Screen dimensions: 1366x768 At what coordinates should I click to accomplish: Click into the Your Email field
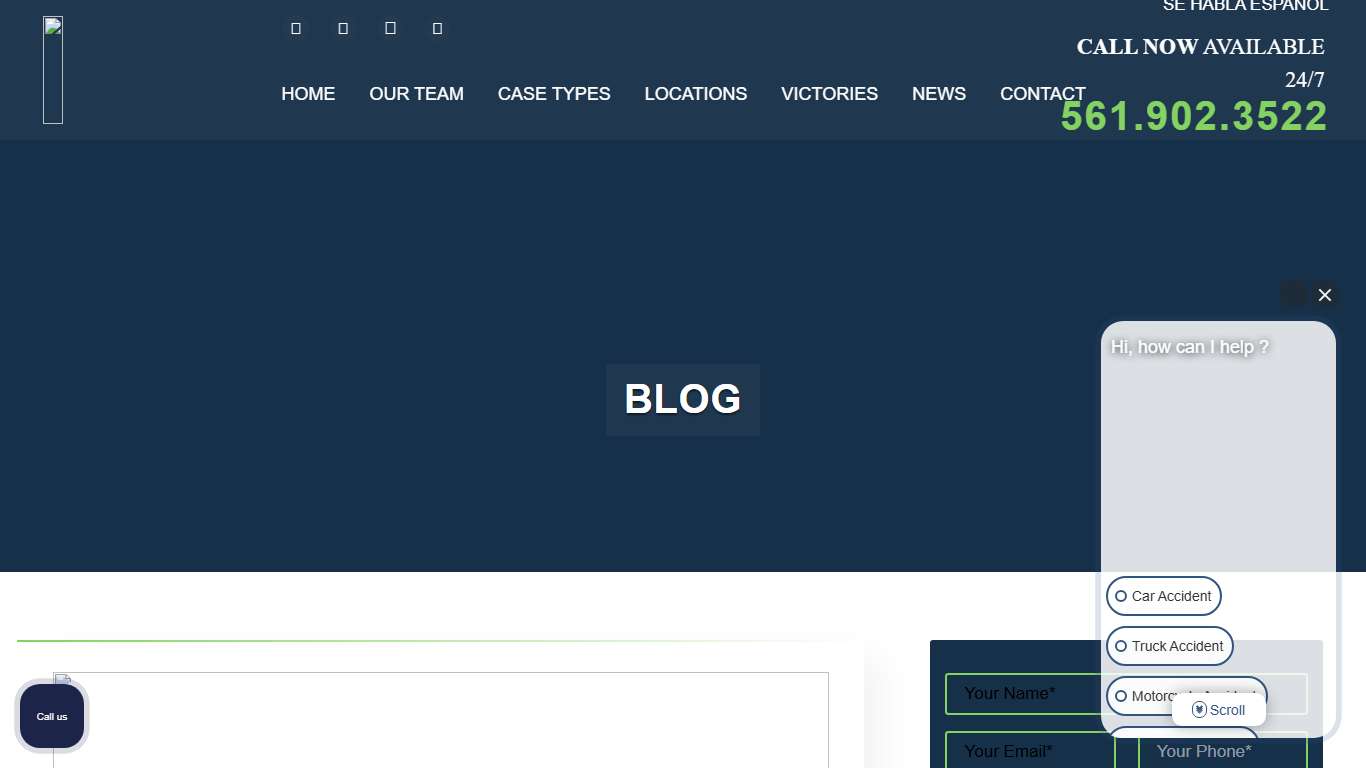[1029, 751]
